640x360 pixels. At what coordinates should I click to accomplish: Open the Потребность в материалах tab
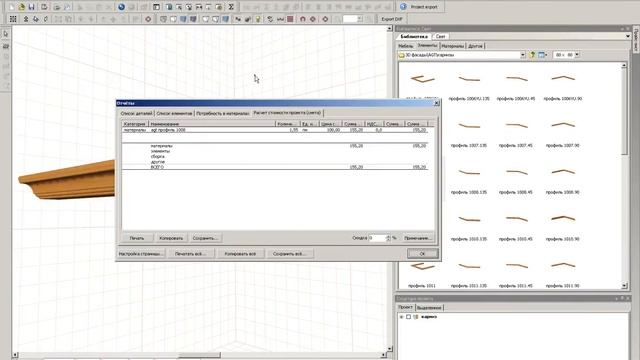222,113
